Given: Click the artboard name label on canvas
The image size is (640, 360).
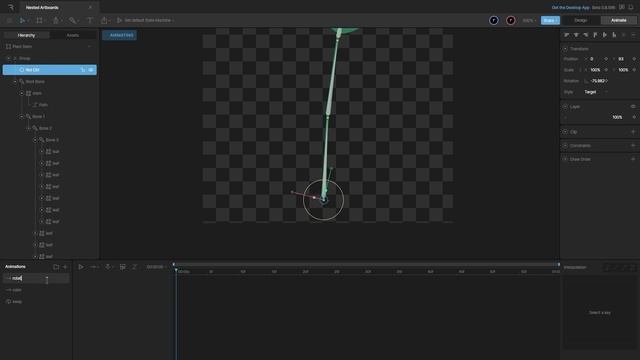Looking at the screenshot, I should (x=120, y=35).
